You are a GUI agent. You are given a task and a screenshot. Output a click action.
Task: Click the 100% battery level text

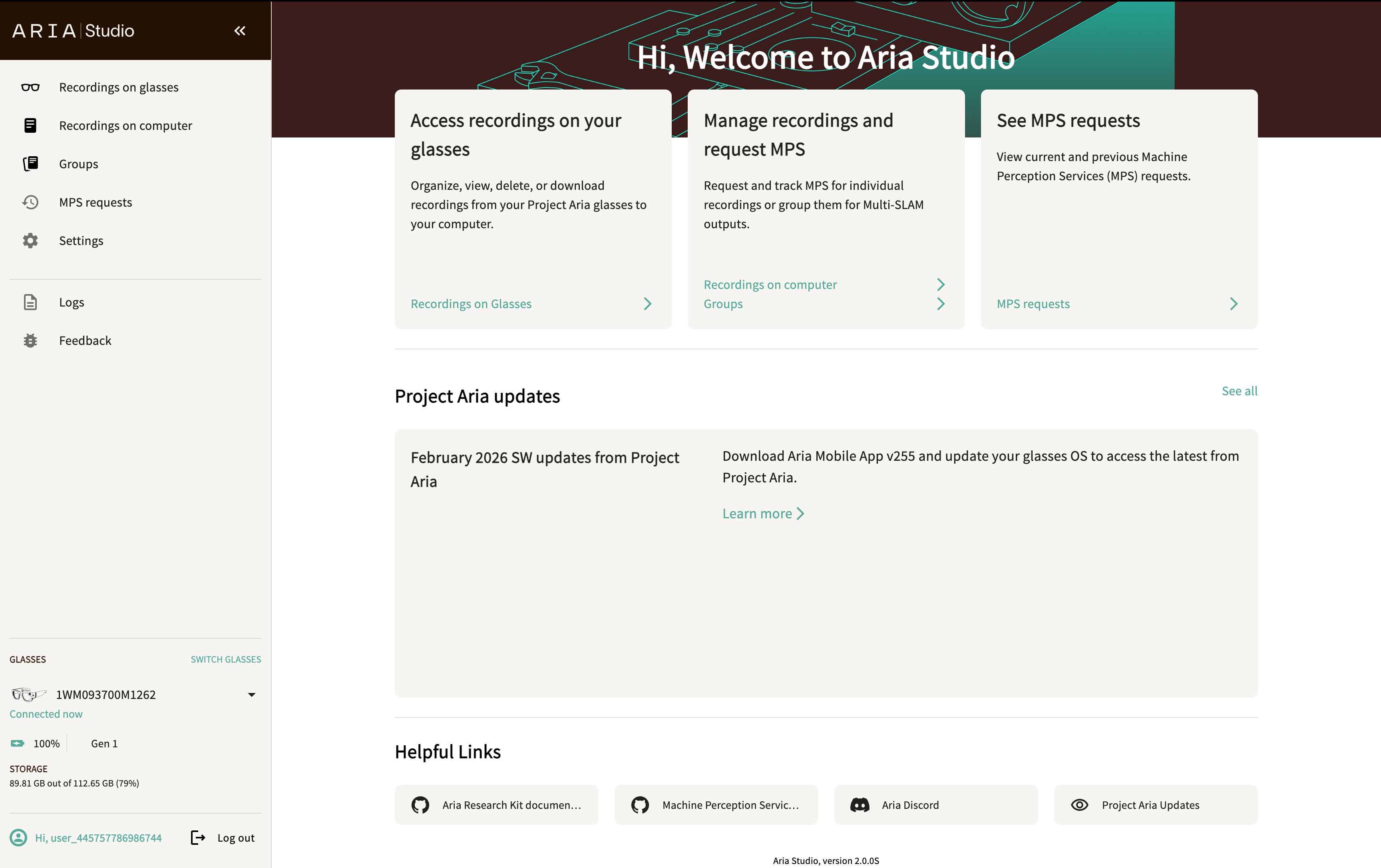[46, 743]
